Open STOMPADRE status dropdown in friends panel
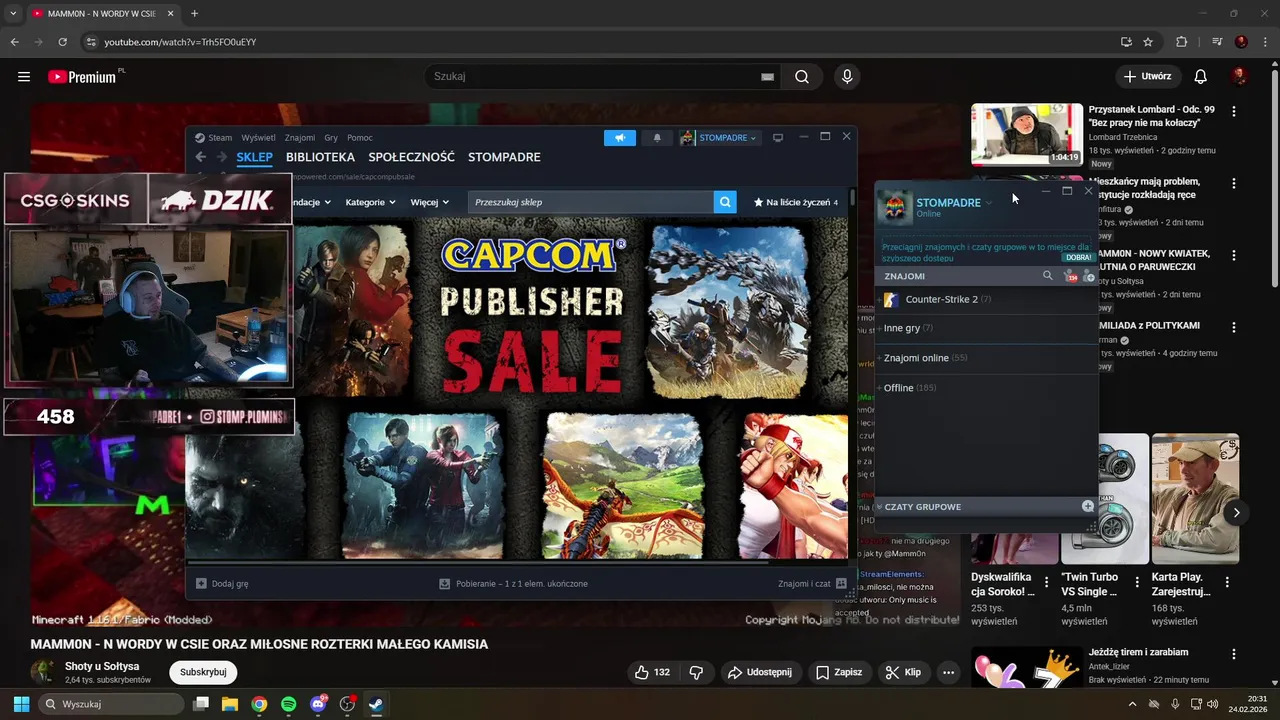The height and width of the screenshot is (720, 1280). click(989, 203)
